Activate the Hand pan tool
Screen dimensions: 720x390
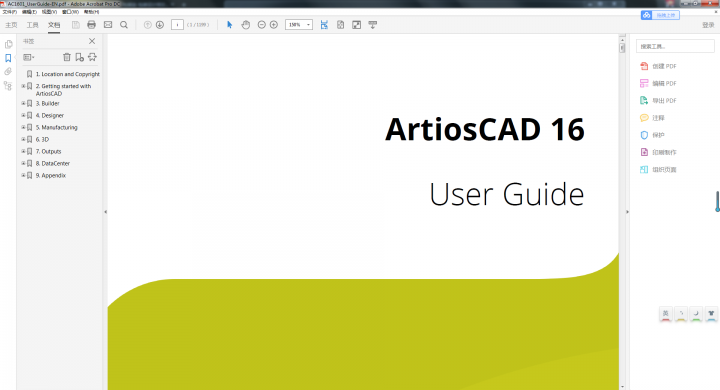[x=246, y=25]
